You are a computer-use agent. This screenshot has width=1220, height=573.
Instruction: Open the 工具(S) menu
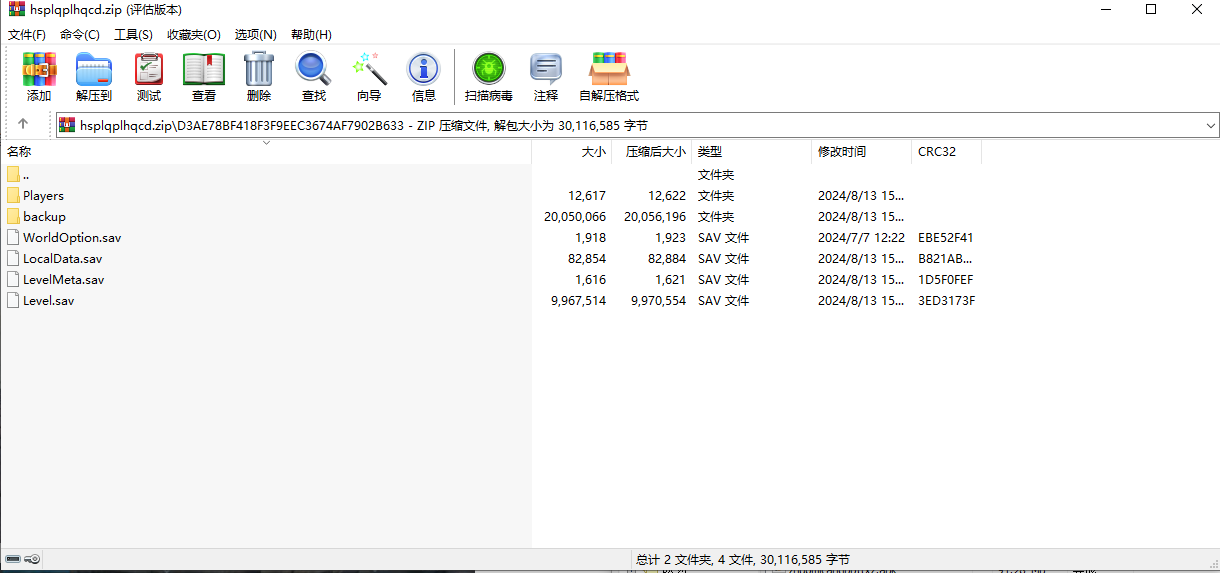(x=133, y=34)
